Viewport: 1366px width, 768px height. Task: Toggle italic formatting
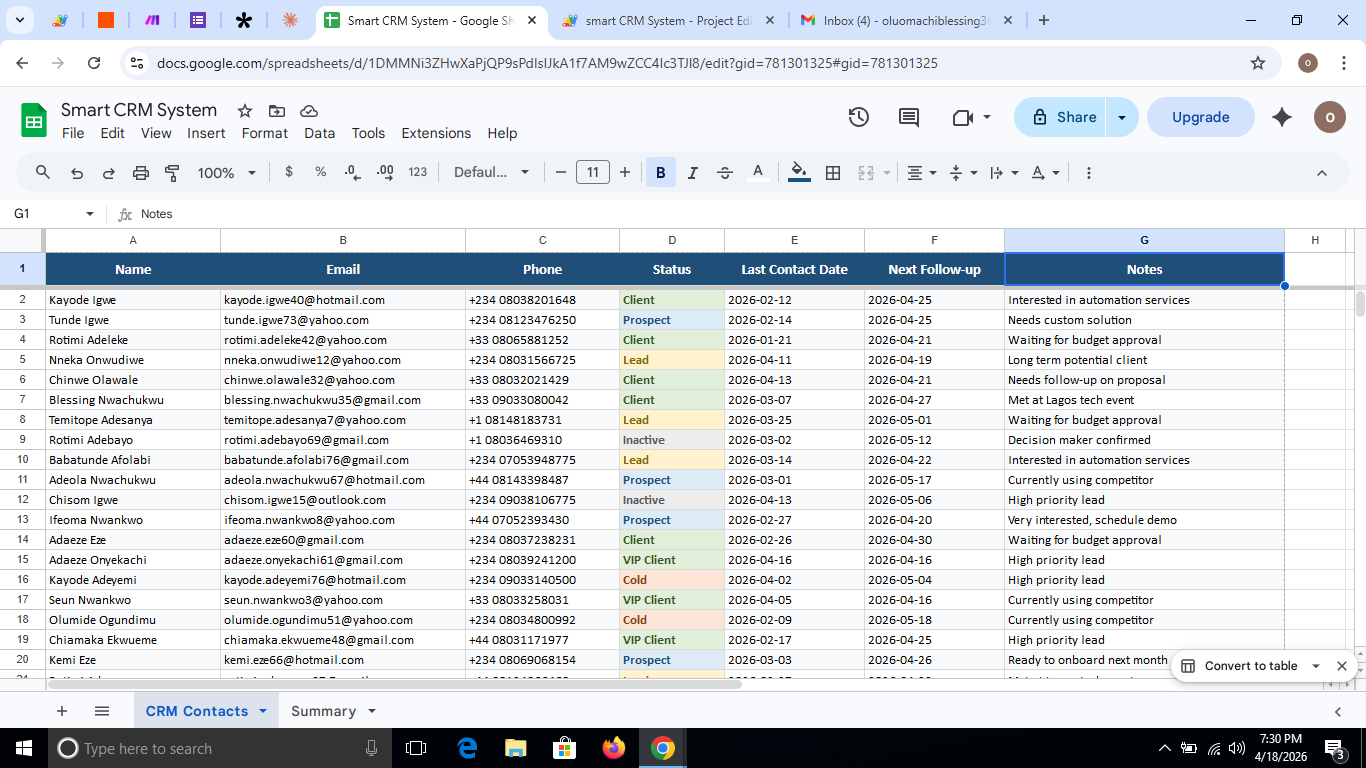692,172
